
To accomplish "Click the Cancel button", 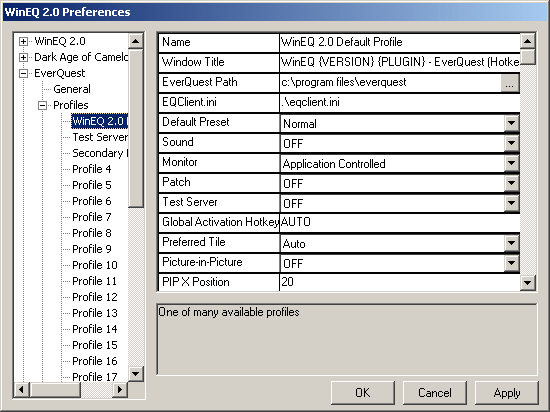I will pyautogui.click(x=435, y=393).
